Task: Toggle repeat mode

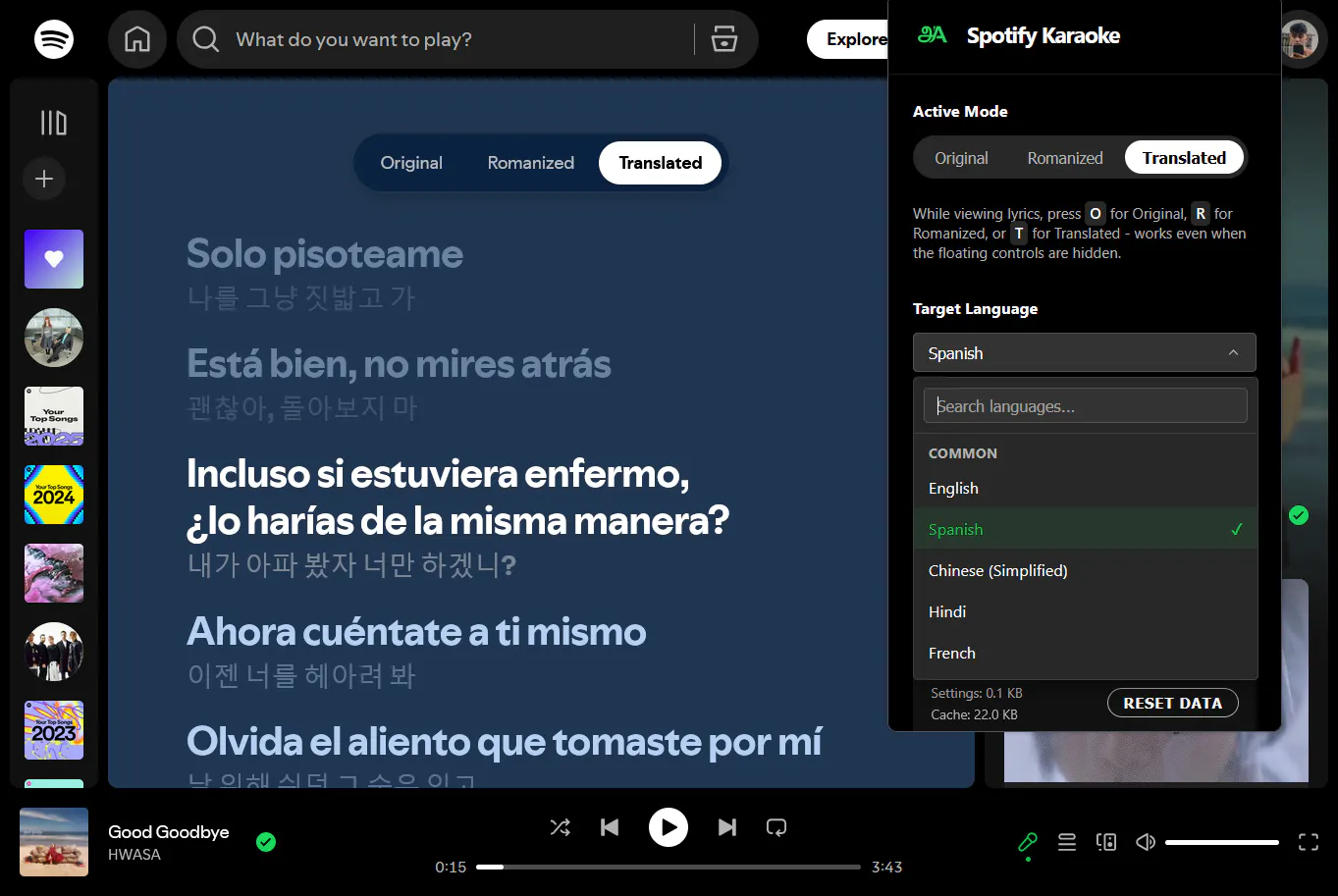Action: click(776, 827)
